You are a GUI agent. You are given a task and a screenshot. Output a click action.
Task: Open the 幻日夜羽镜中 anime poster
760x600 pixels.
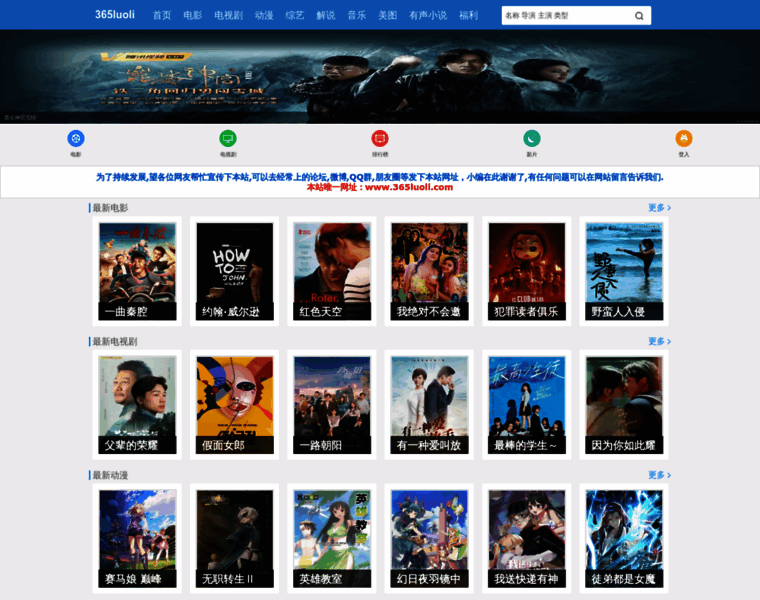[x=429, y=539]
